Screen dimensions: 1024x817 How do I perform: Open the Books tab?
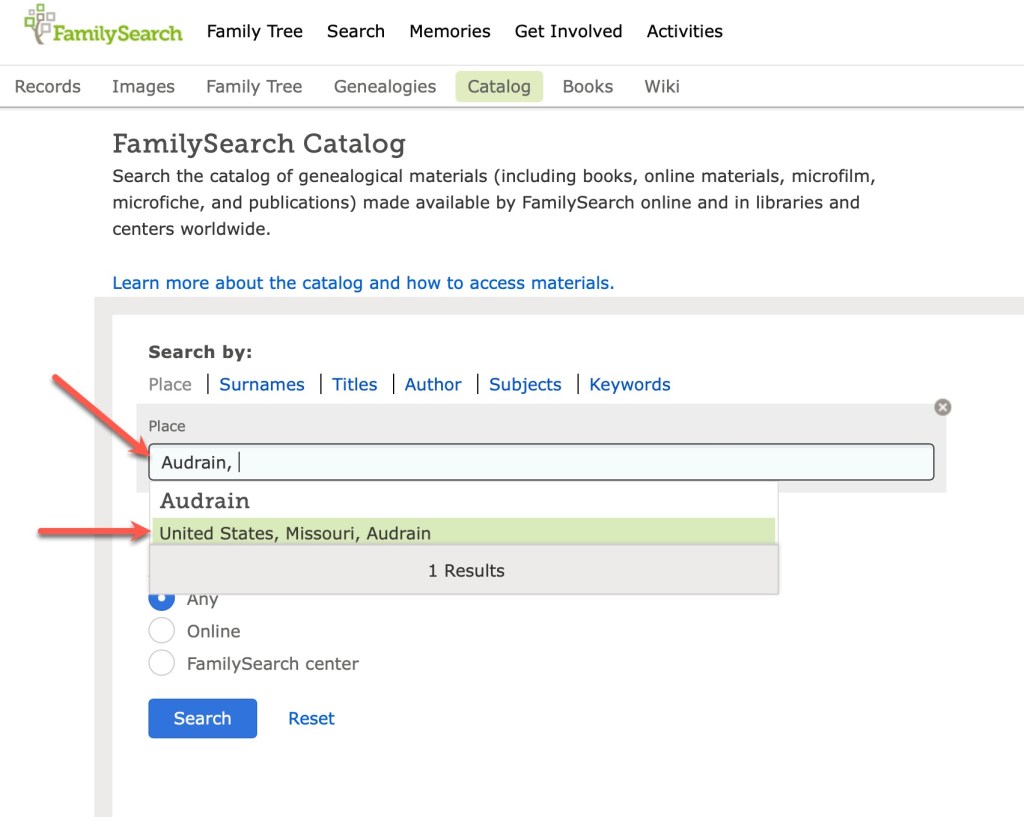(587, 86)
